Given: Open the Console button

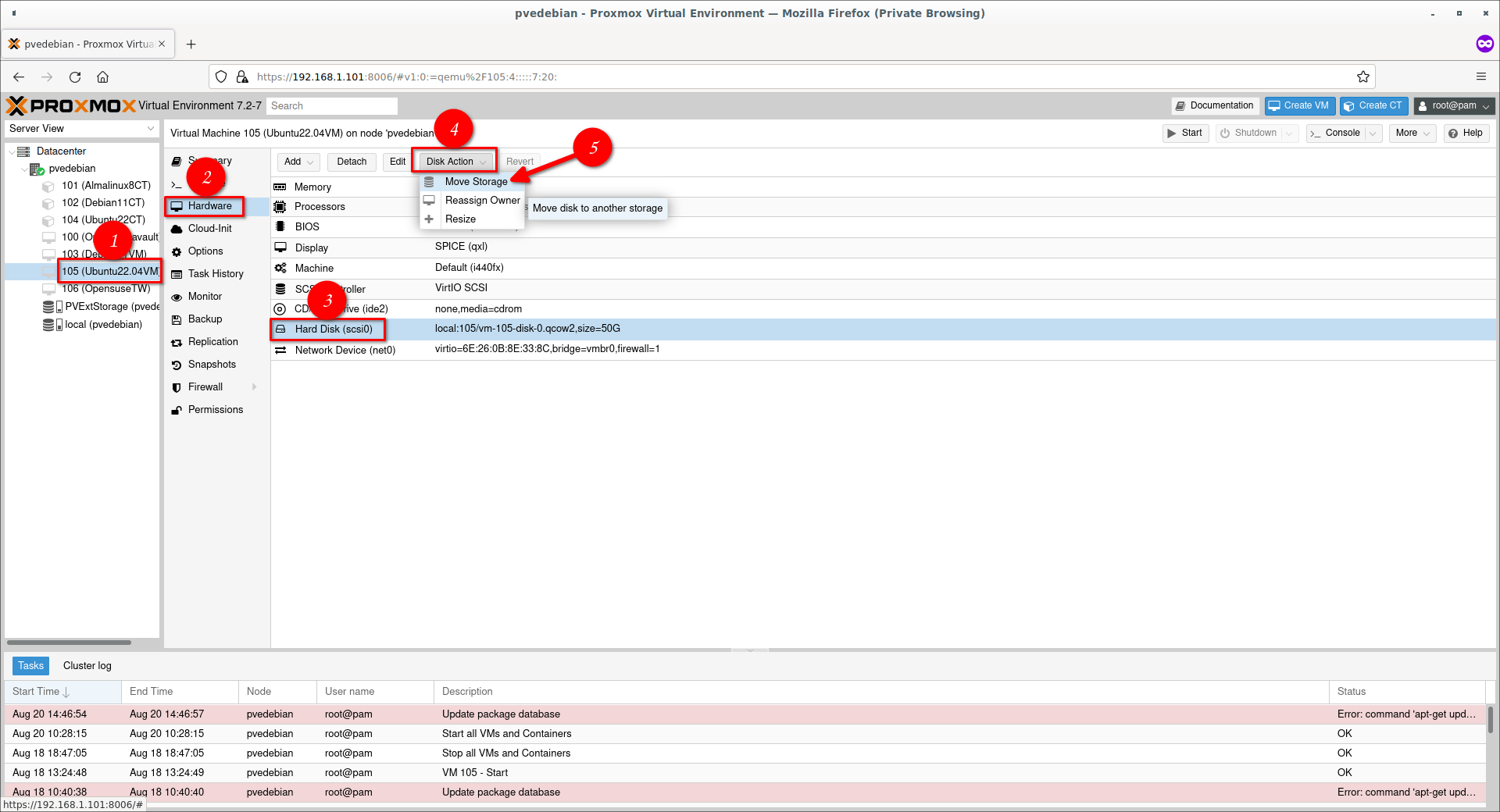Looking at the screenshot, I should 1335,133.
